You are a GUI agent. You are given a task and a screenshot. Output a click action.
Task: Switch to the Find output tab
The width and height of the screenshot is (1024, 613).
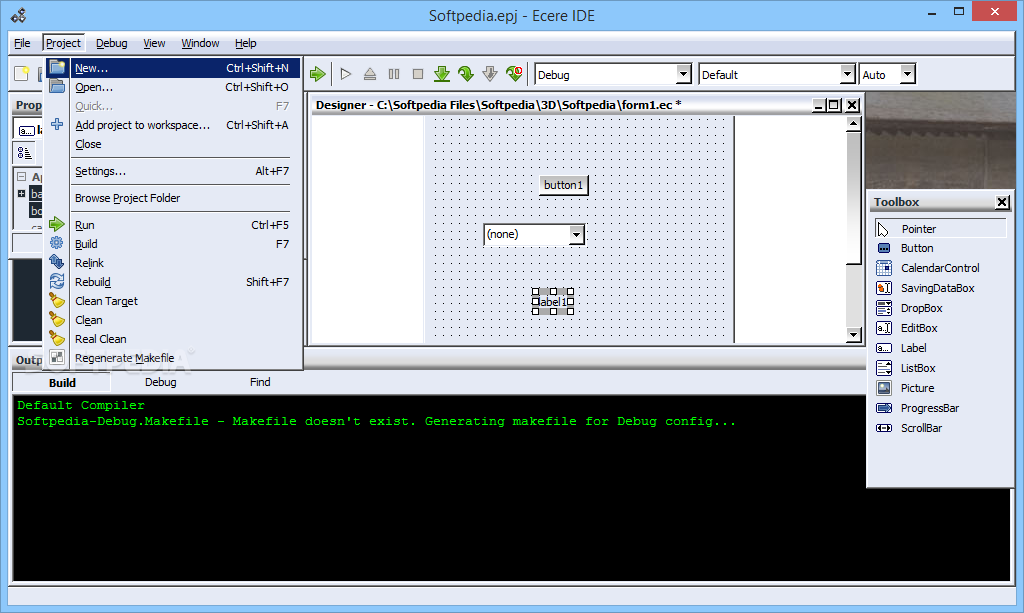click(260, 383)
